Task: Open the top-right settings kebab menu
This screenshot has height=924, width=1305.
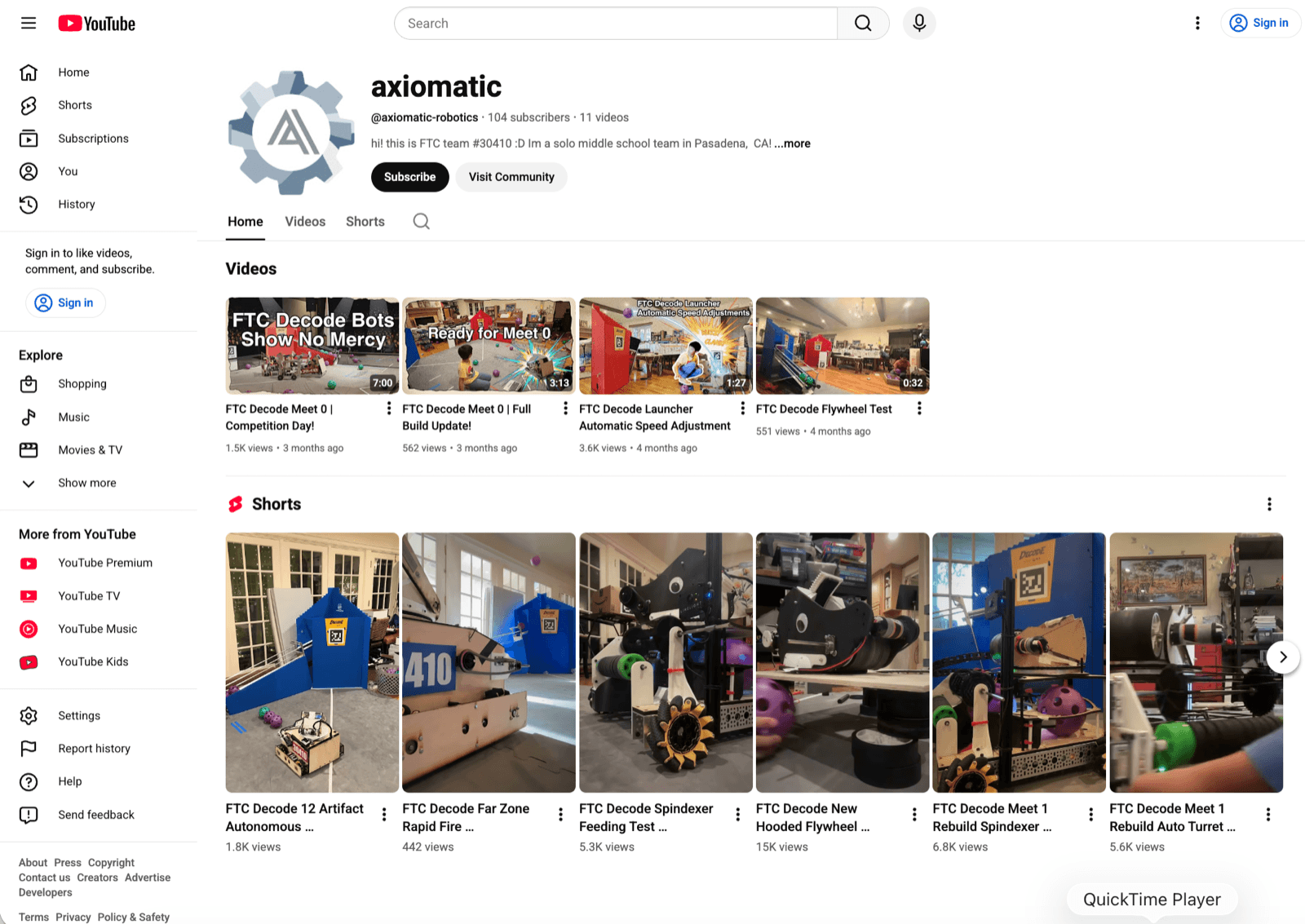Action: point(1197,23)
